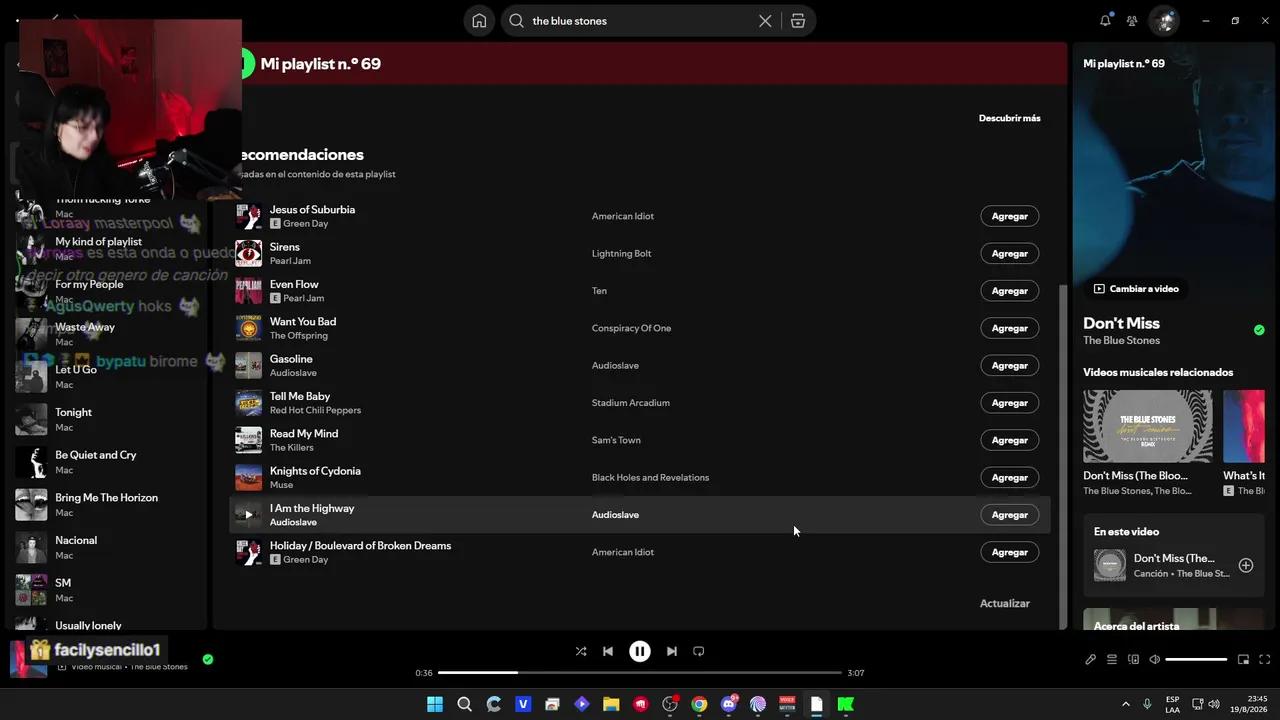Open Nacional playlist in sidebar
Screen dimensions: 1280x720
(110, 547)
